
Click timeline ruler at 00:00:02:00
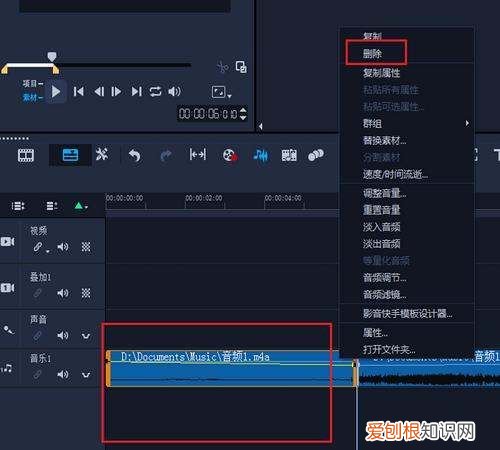[x=204, y=198]
